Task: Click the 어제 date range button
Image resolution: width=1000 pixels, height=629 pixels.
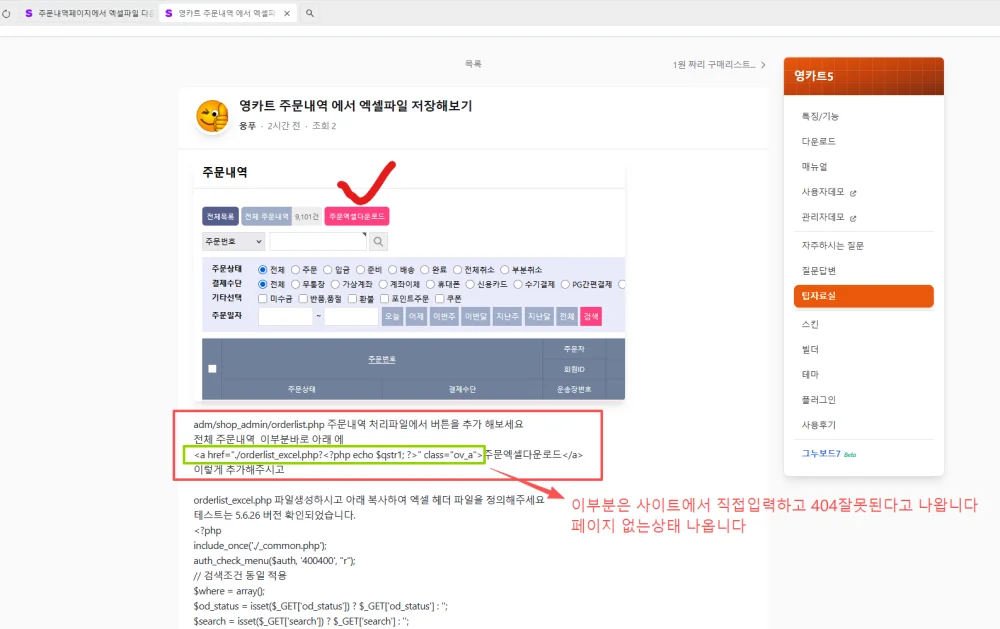Action: click(x=416, y=316)
